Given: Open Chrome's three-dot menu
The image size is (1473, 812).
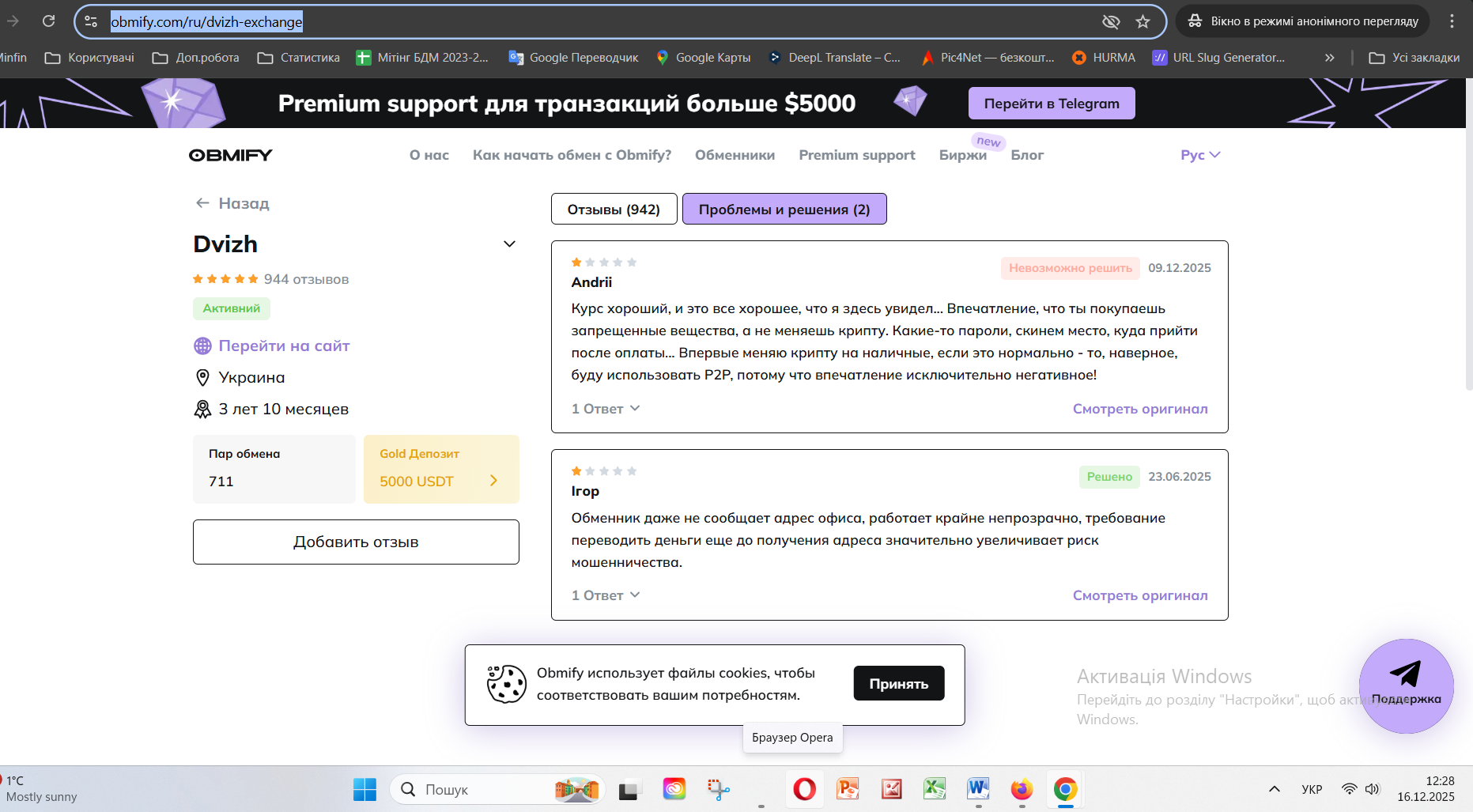Looking at the screenshot, I should pos(1452,21).
